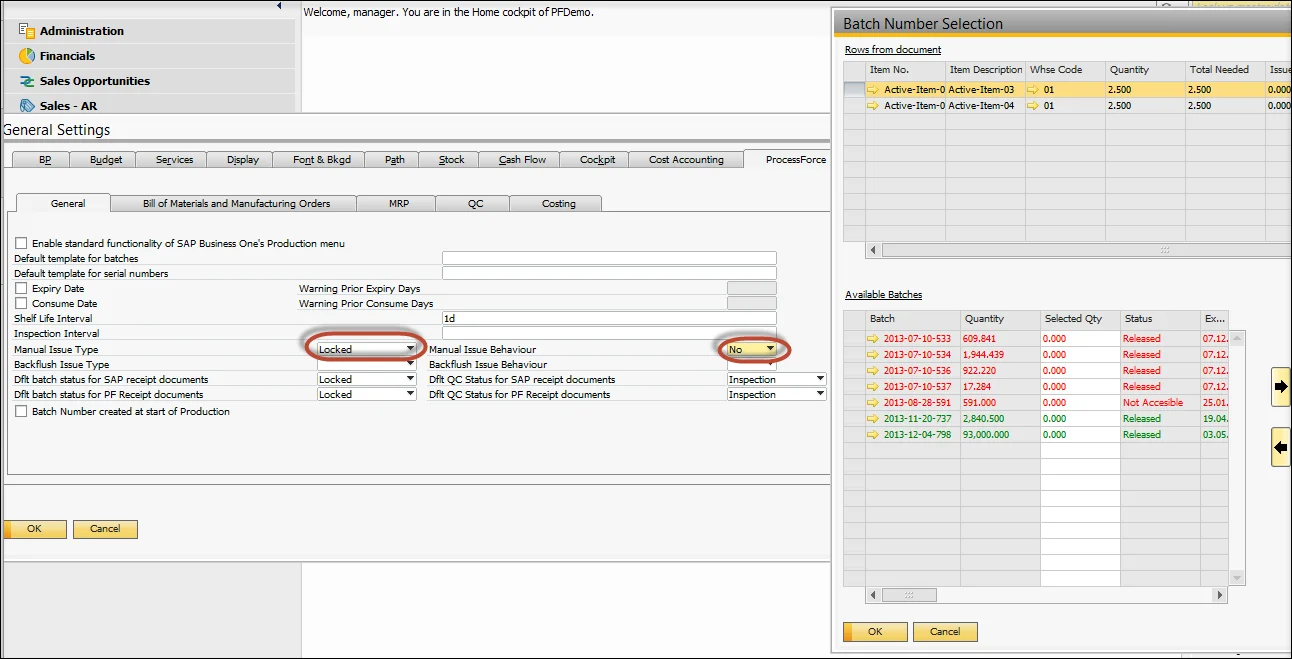Open the Manual Issue Type dropdown
The height and width of the screenshot is (659, 1292).
click(410, 349)
